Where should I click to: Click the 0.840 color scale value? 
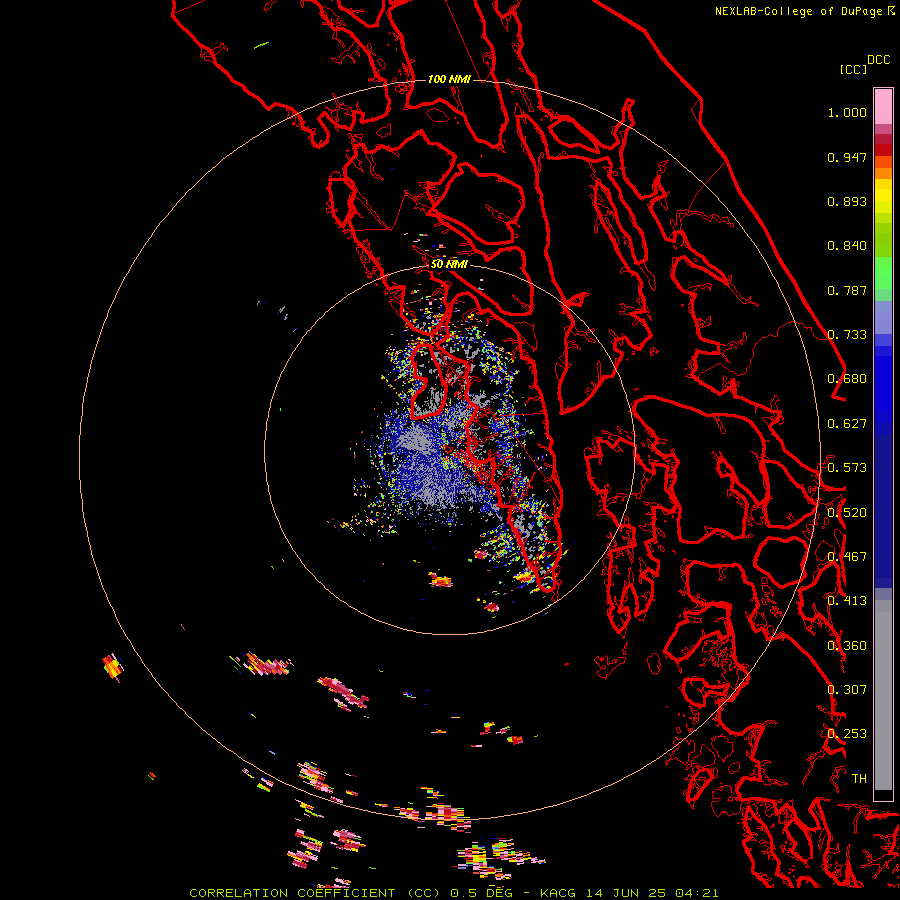847,246
